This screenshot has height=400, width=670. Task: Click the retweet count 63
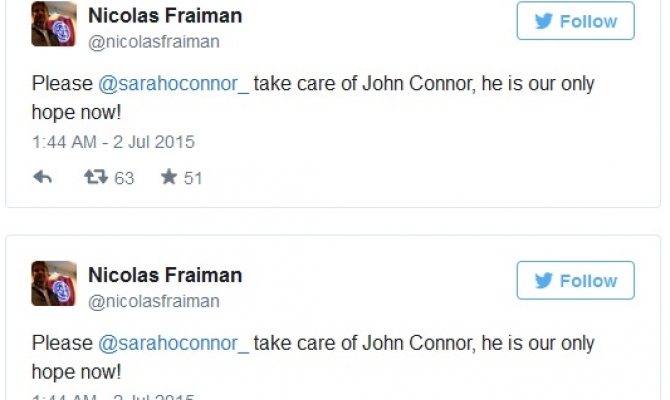pyautogui.click(x=124, y=179)
